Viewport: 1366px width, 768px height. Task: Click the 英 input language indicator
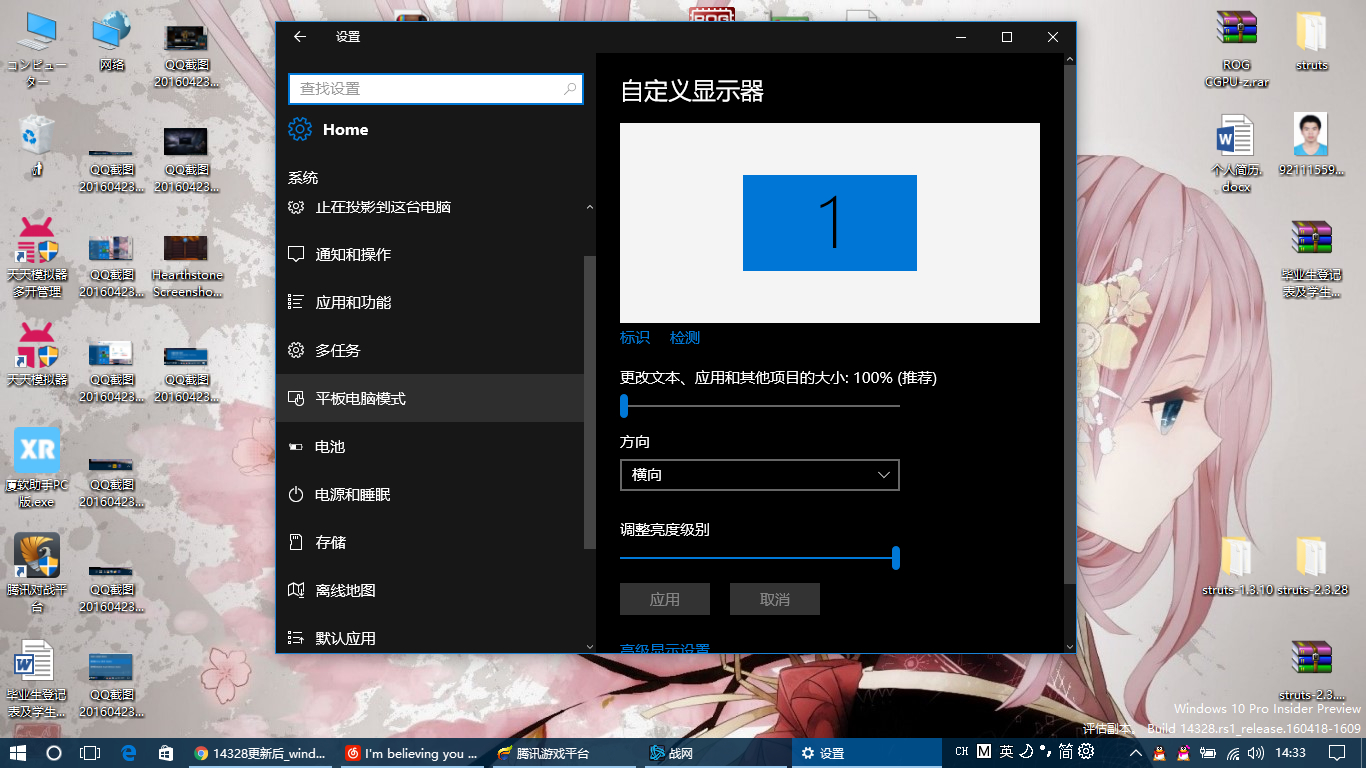coord(1006,752)
